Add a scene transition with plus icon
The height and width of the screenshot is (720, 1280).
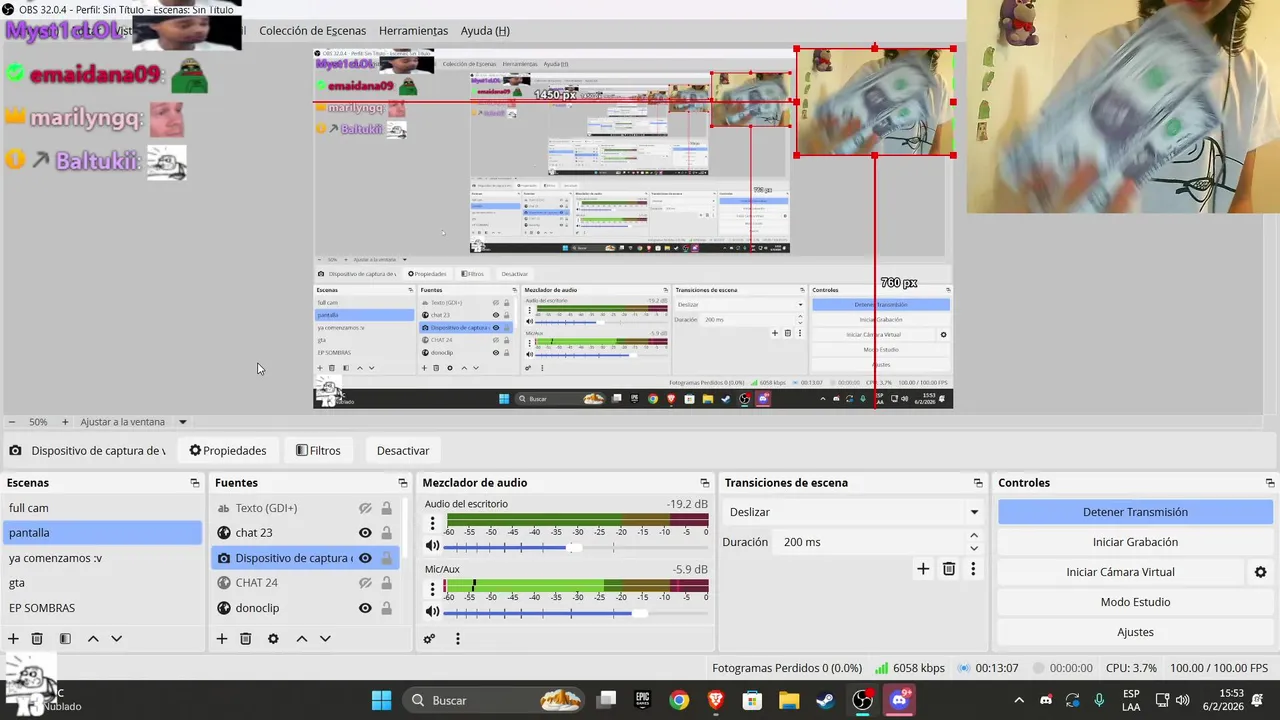pos(923,569)
